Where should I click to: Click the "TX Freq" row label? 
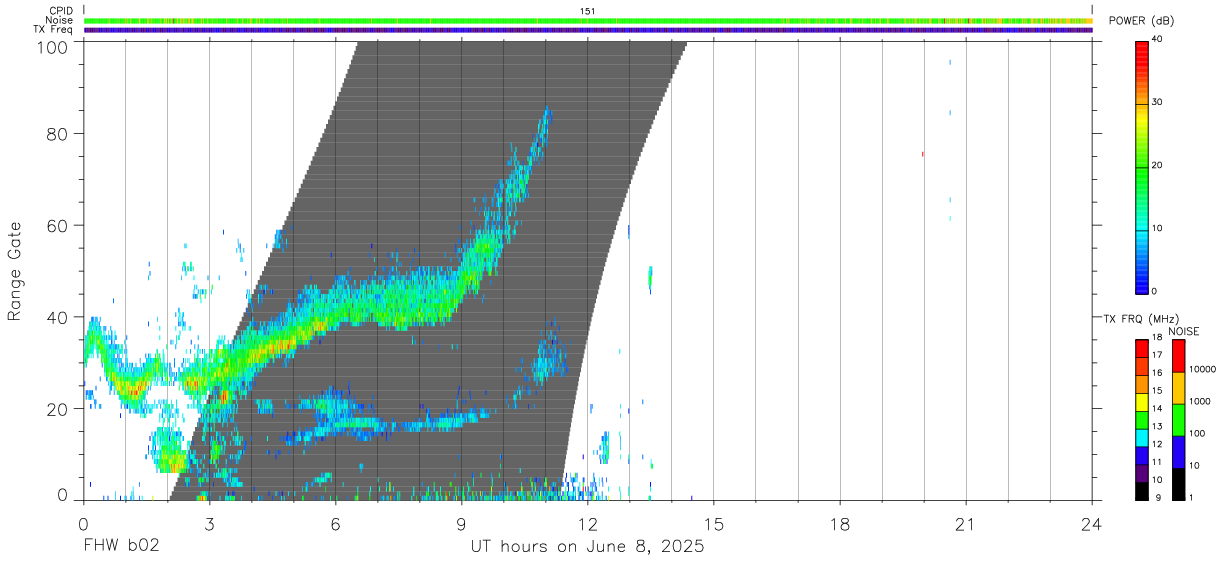(x=53, y=29)
